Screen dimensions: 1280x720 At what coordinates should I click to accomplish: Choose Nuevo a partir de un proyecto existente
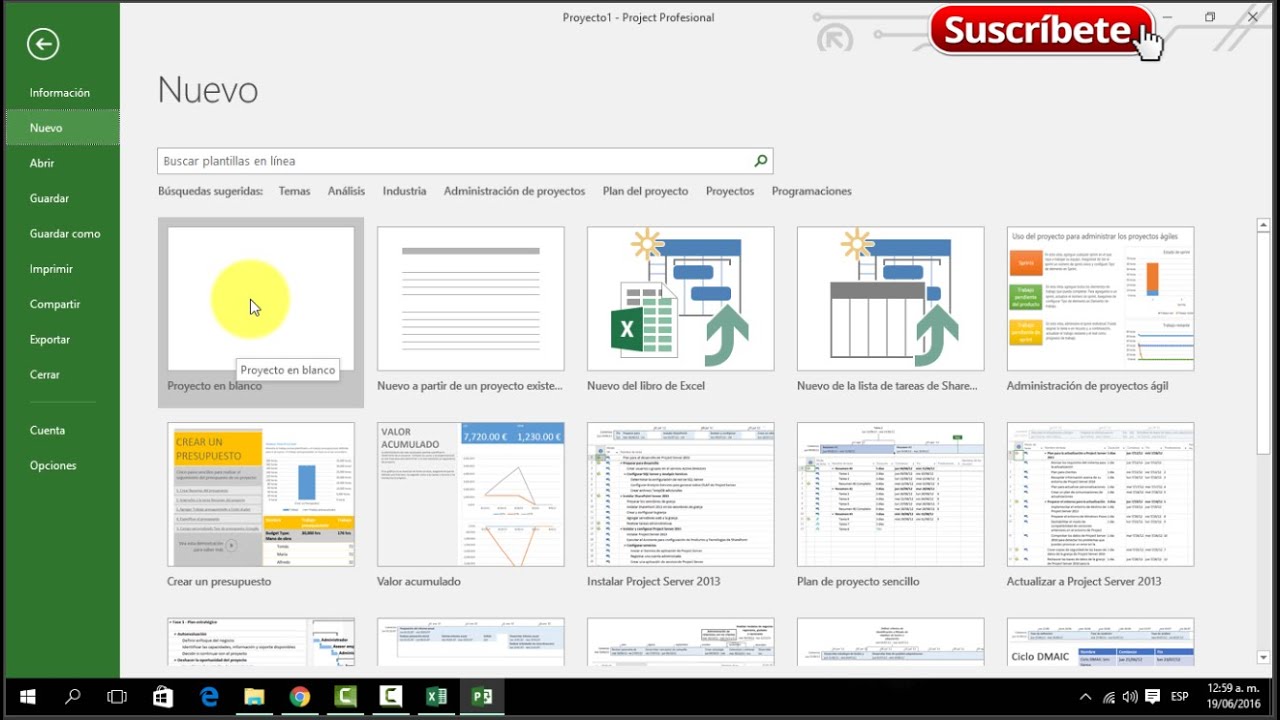tap(470, 312)
